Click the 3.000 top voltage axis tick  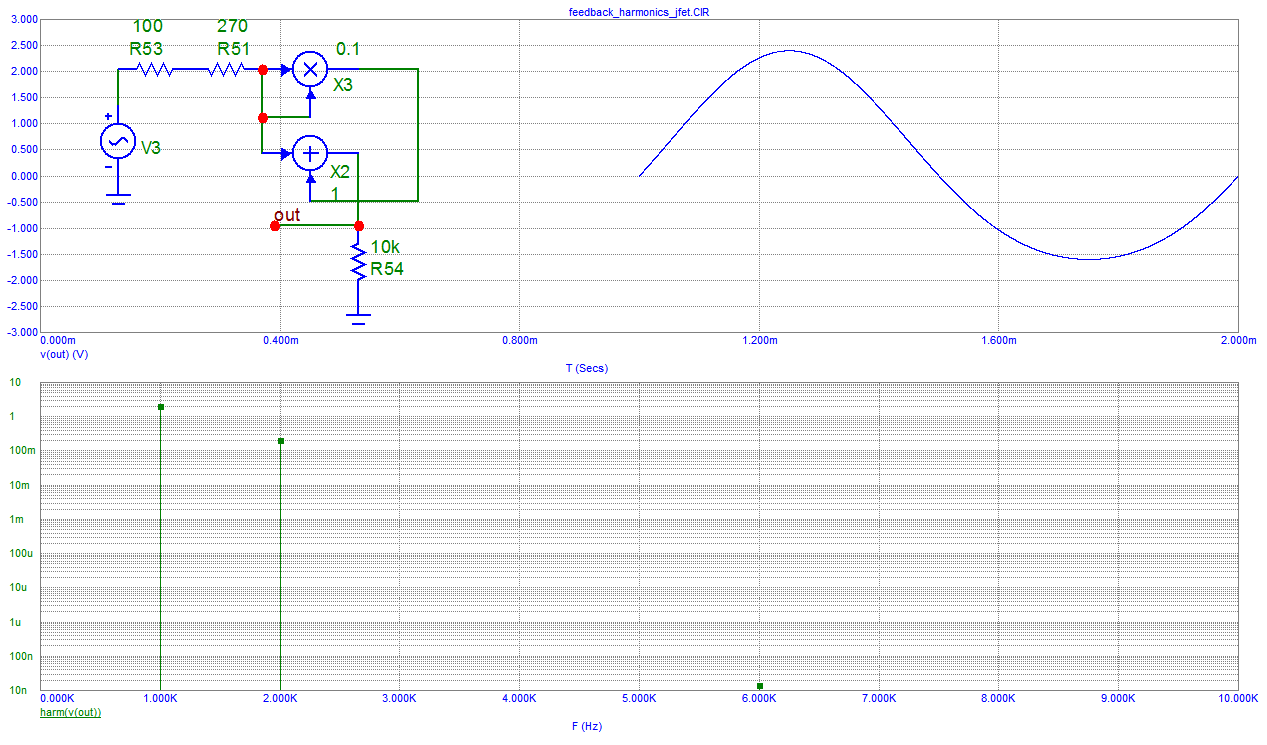pyautogui.click(x=22, y=20)
